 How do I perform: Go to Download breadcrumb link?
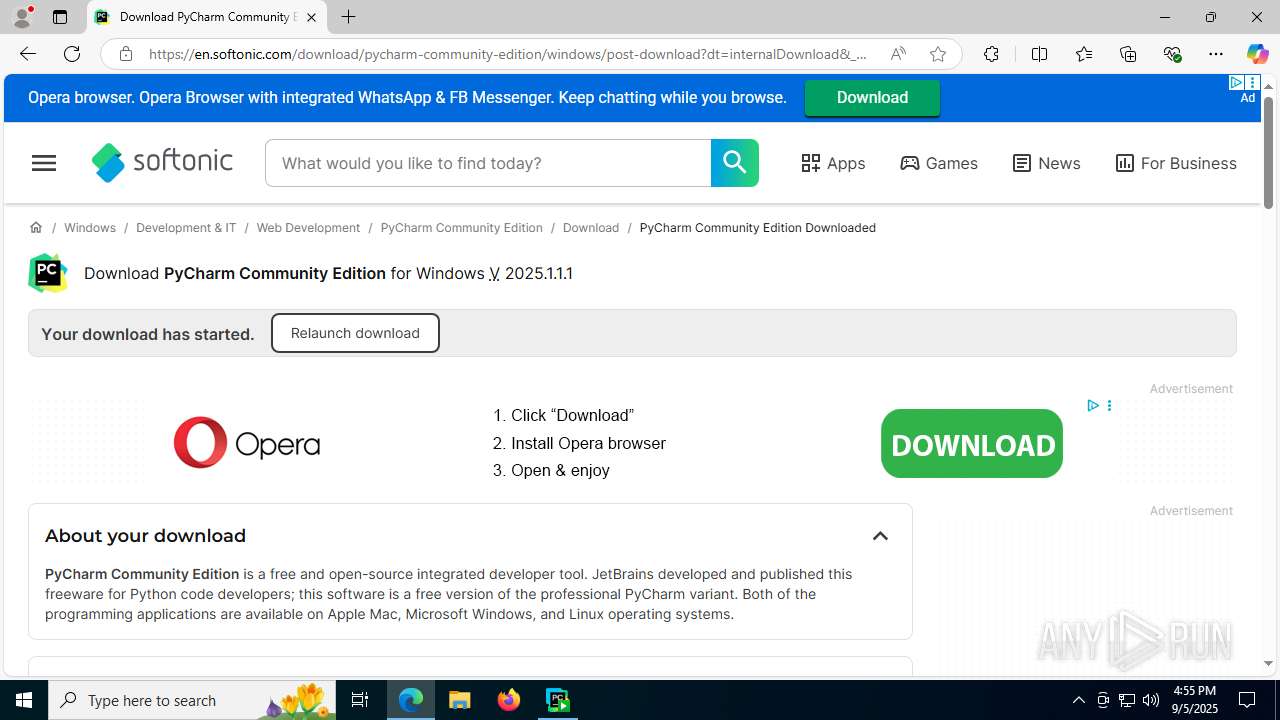[591, 228]
